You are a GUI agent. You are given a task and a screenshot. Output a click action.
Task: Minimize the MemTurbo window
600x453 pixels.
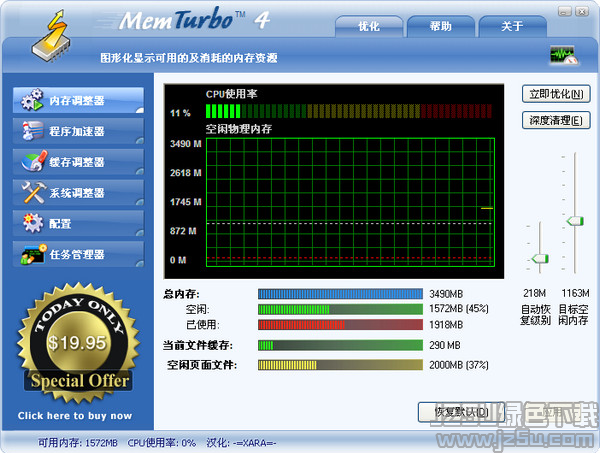point(564,12)
